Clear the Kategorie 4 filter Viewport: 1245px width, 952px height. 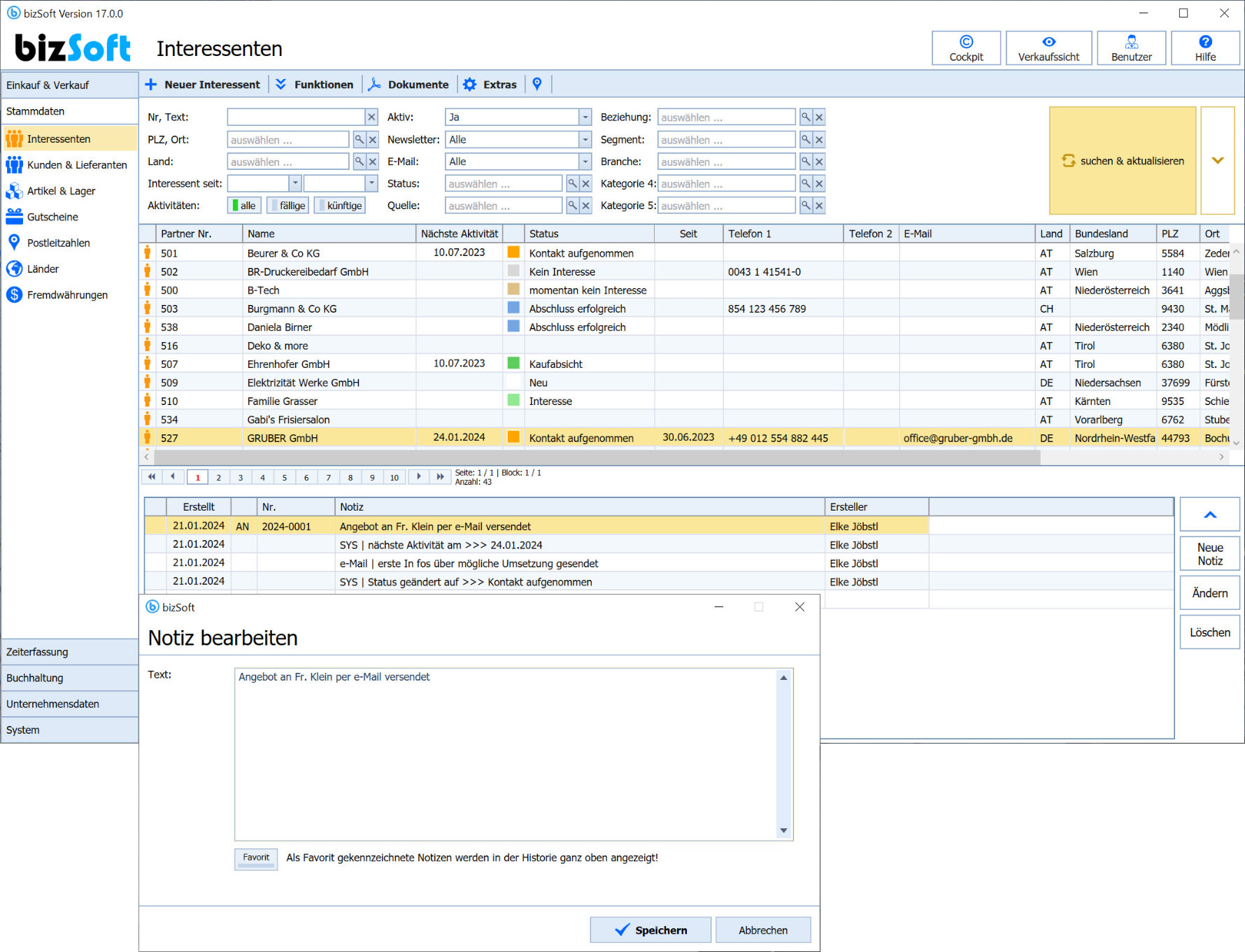819,183
